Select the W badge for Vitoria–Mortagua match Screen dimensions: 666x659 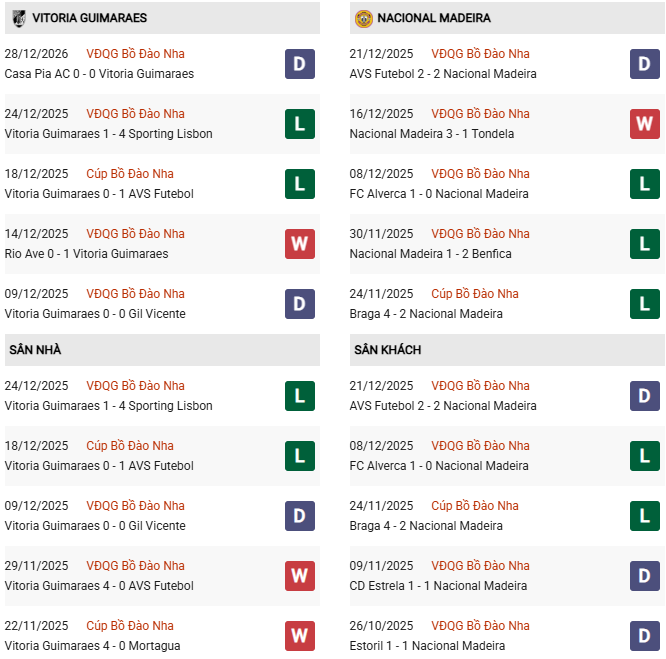click(300, 636)
